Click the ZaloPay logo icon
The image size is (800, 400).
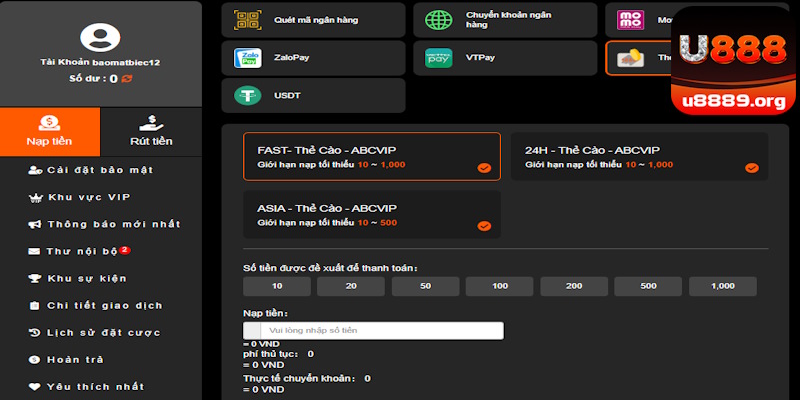[x=247, y=57]
